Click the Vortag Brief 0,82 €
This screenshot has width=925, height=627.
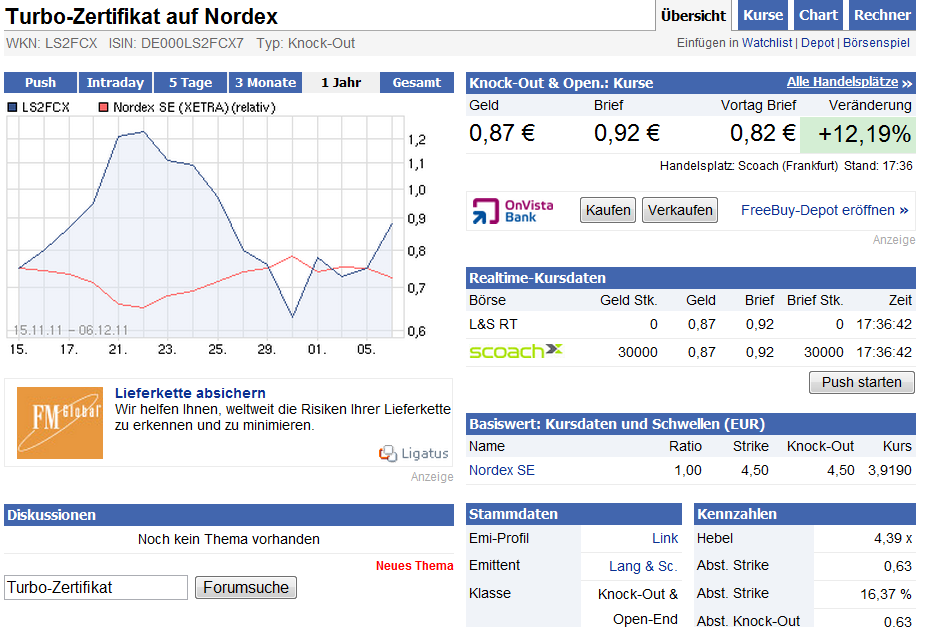(x=763, y=133)
